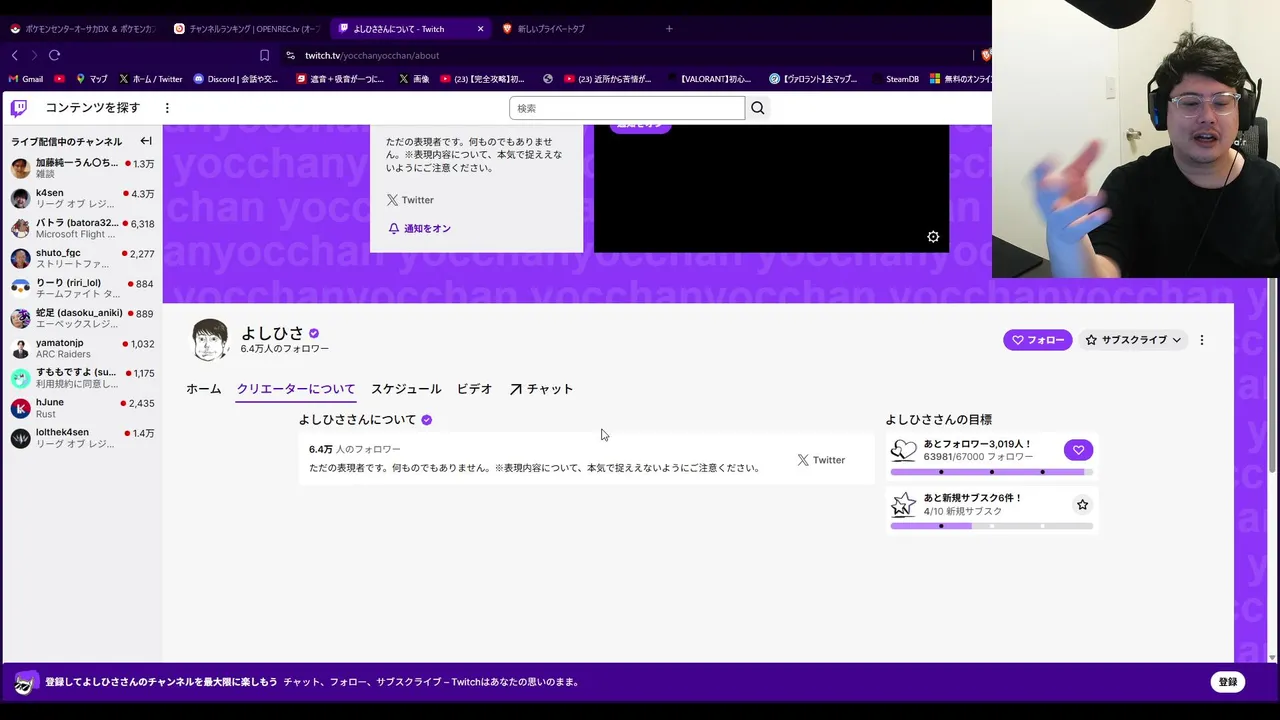Open the チャット popout link

[541, 389]
